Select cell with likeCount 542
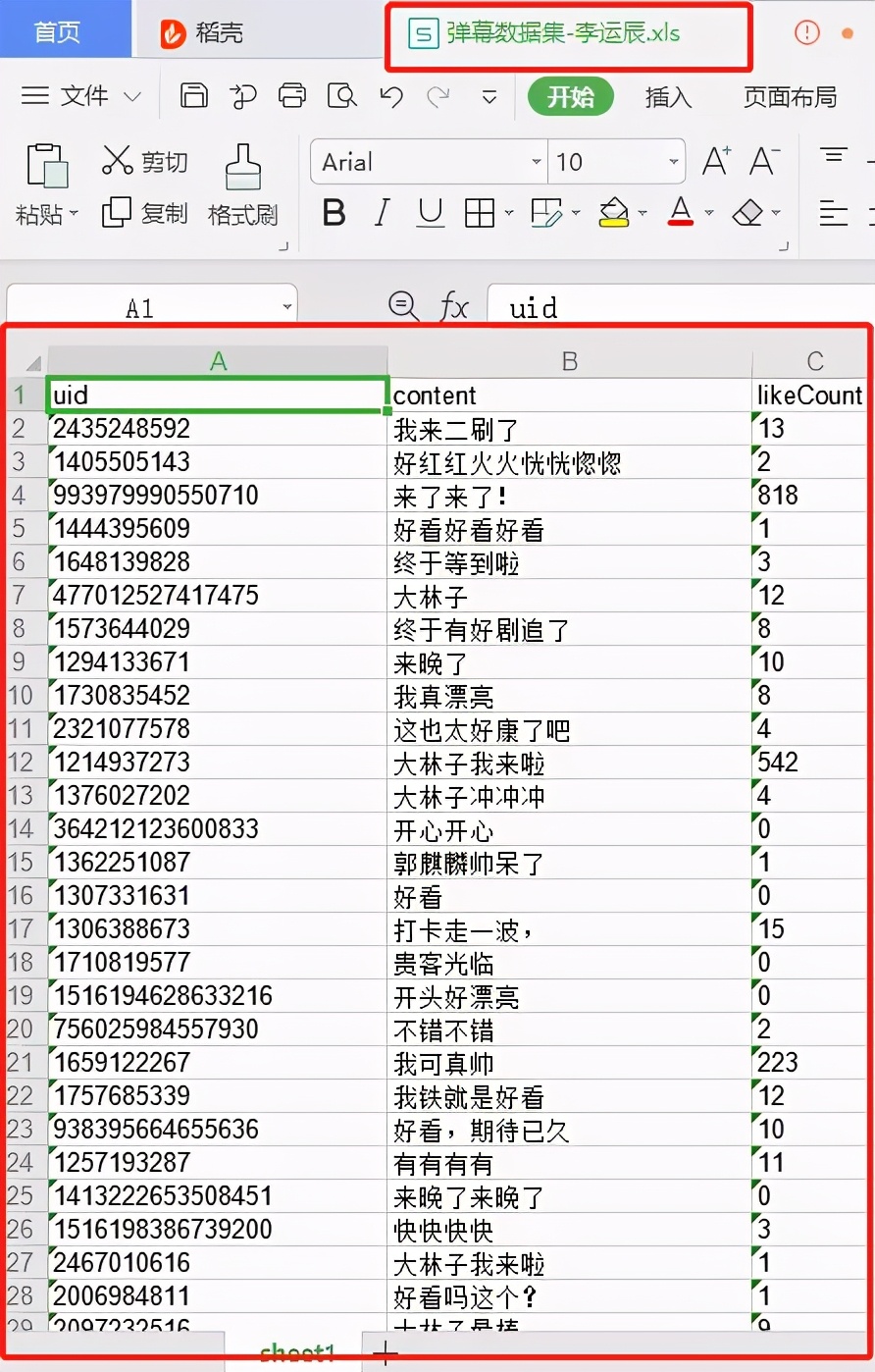Screen dimensions: 875x1372 [810, 763]
